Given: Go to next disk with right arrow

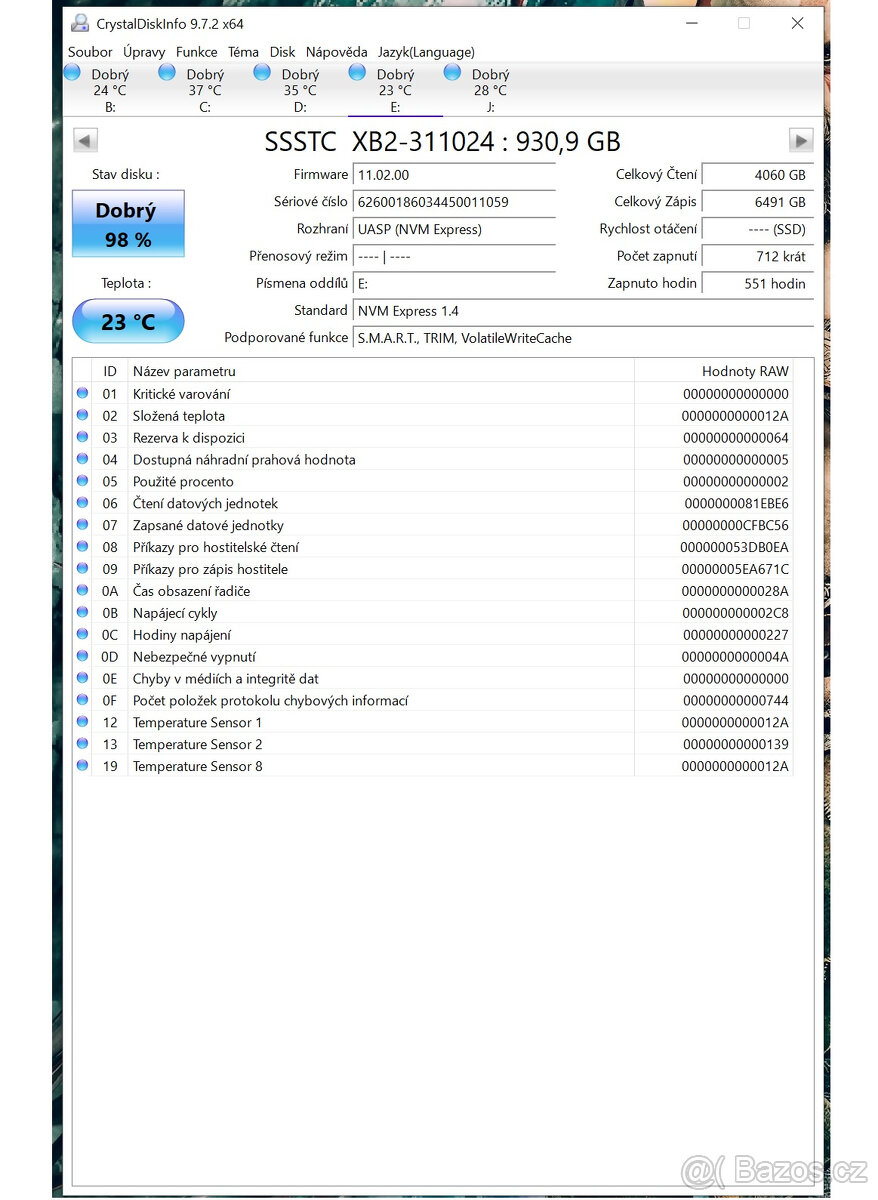Looking at the screenshot, I should tap(801, 141).
